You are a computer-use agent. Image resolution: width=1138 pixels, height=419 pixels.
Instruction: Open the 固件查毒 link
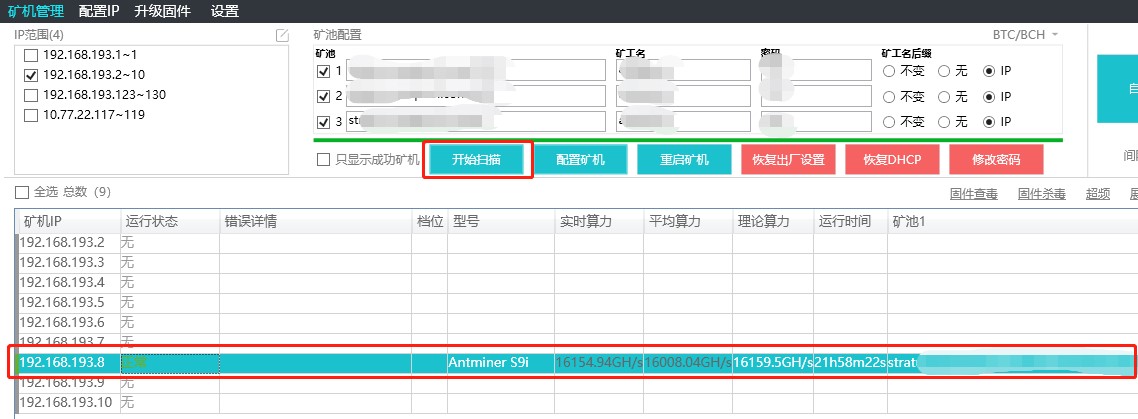point(973,194)
